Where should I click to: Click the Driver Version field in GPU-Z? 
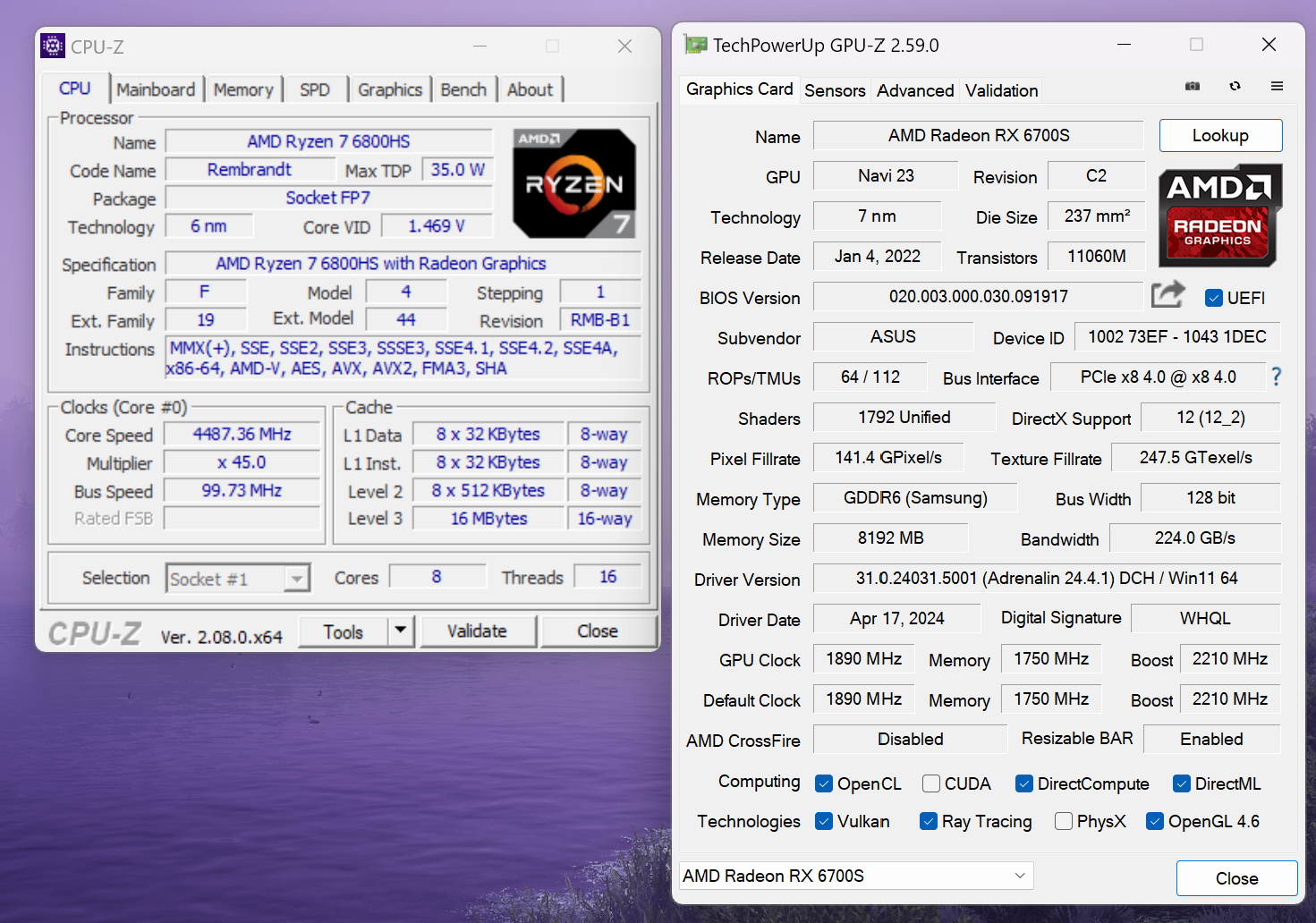pos(1047,578)
